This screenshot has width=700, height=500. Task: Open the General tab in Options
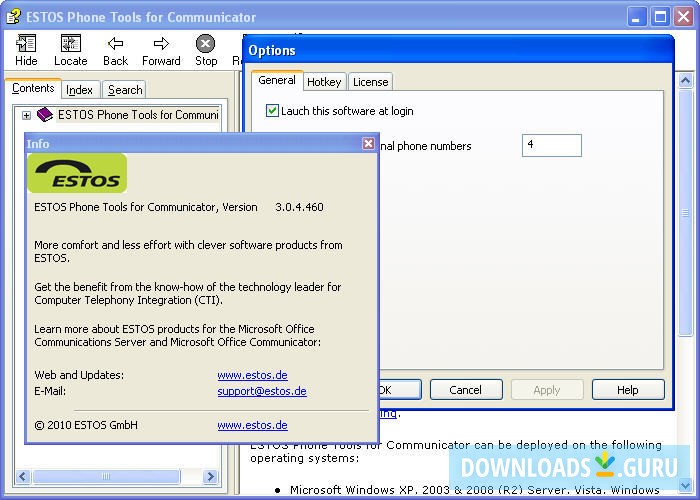click(277, 80)
